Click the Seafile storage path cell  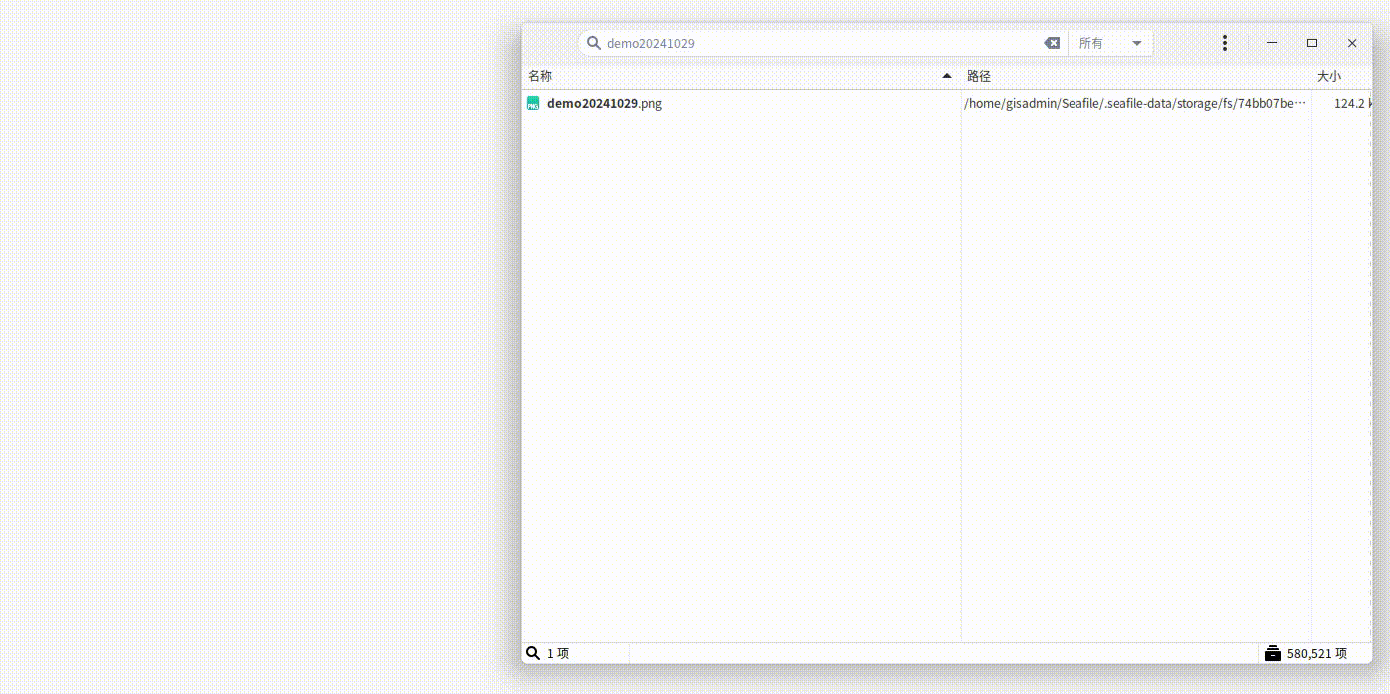1136,103
